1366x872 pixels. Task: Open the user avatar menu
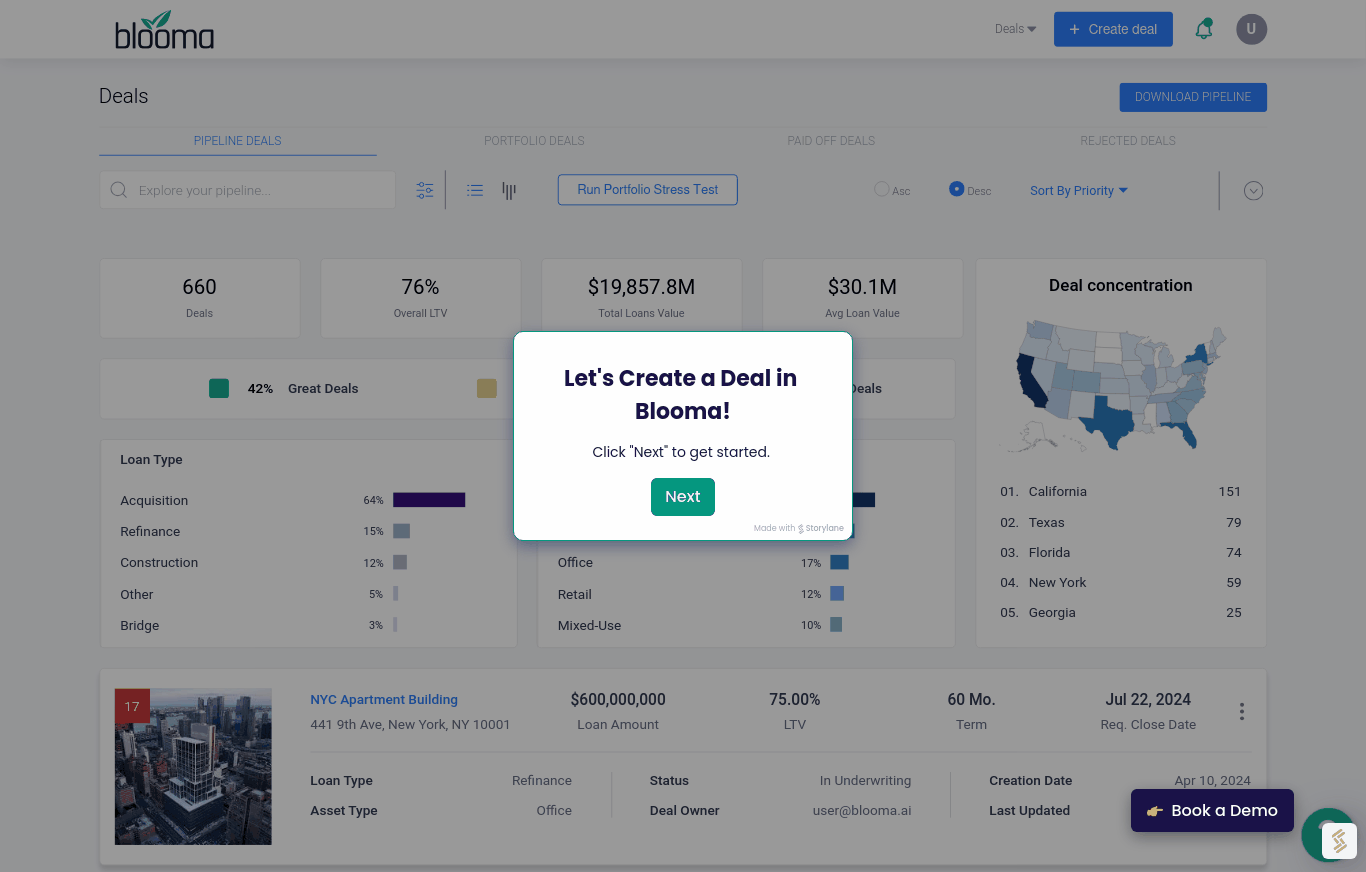pos(1251,29)
